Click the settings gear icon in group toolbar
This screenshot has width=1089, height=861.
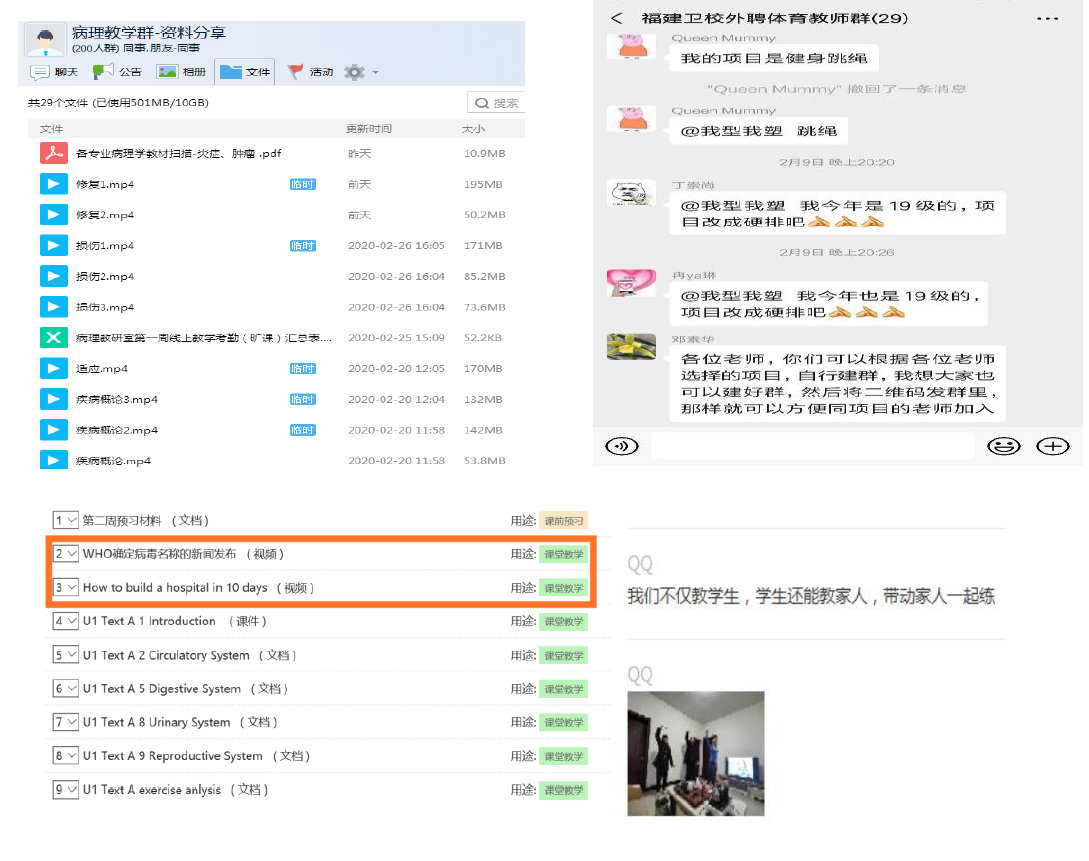(x=354, y=72)
